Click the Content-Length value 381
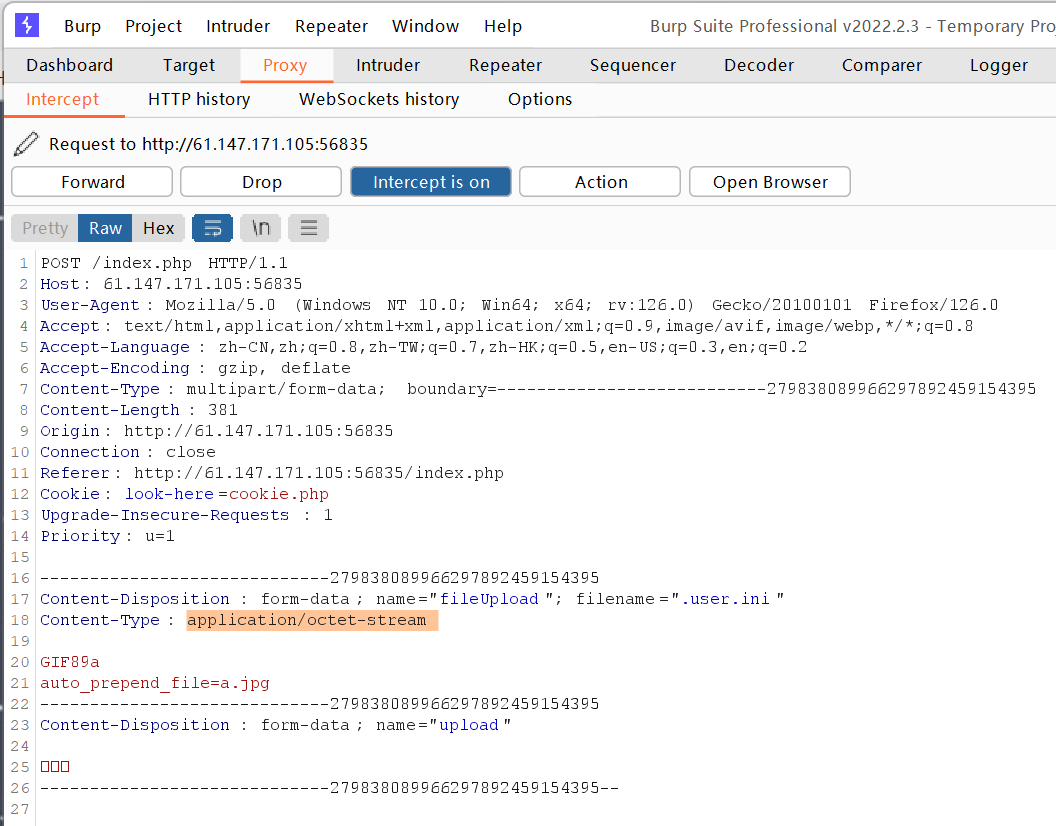Viewport: 1056px width, 826px height. (222, 410)
